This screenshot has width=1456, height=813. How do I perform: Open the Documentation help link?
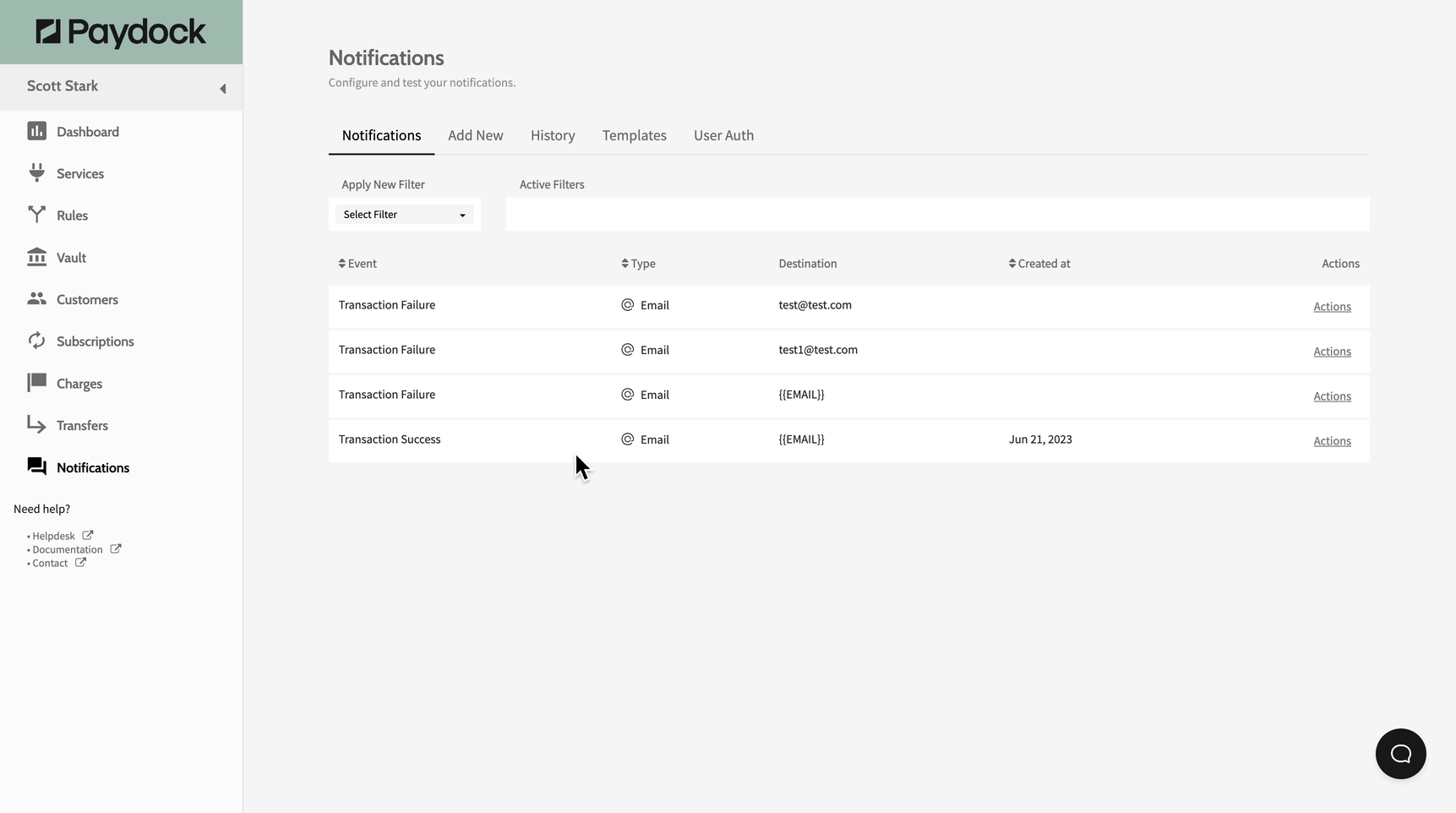click(x=68, y=549)
